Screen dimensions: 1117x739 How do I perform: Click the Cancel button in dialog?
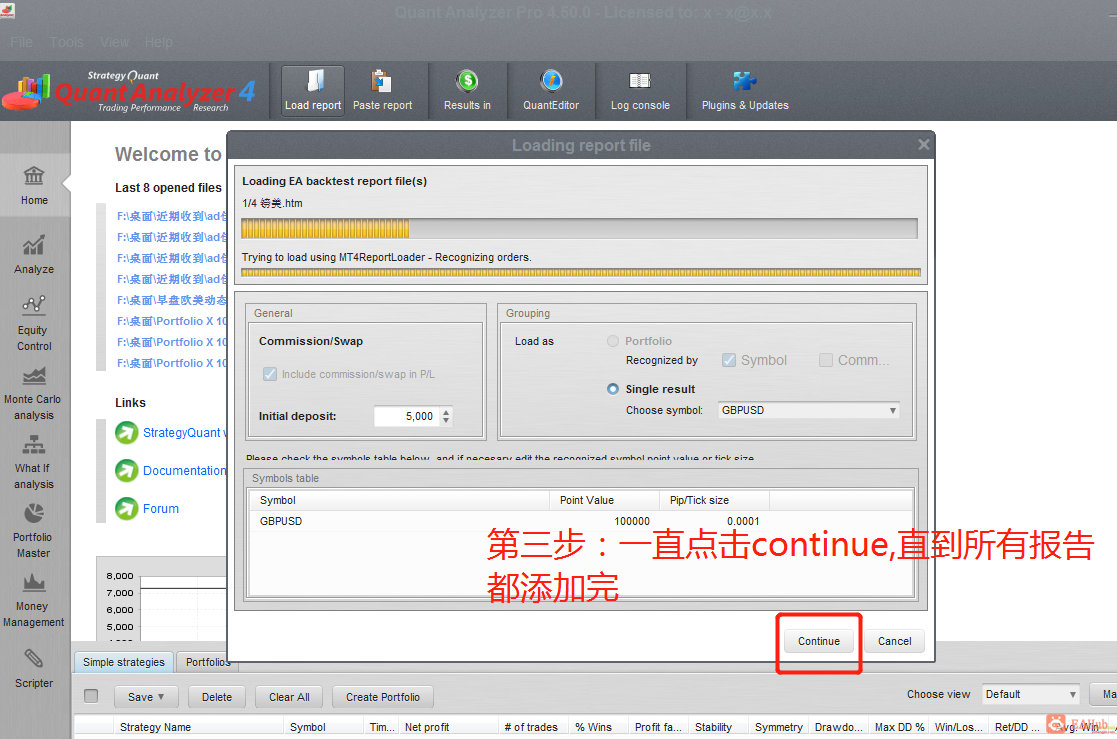894,641
